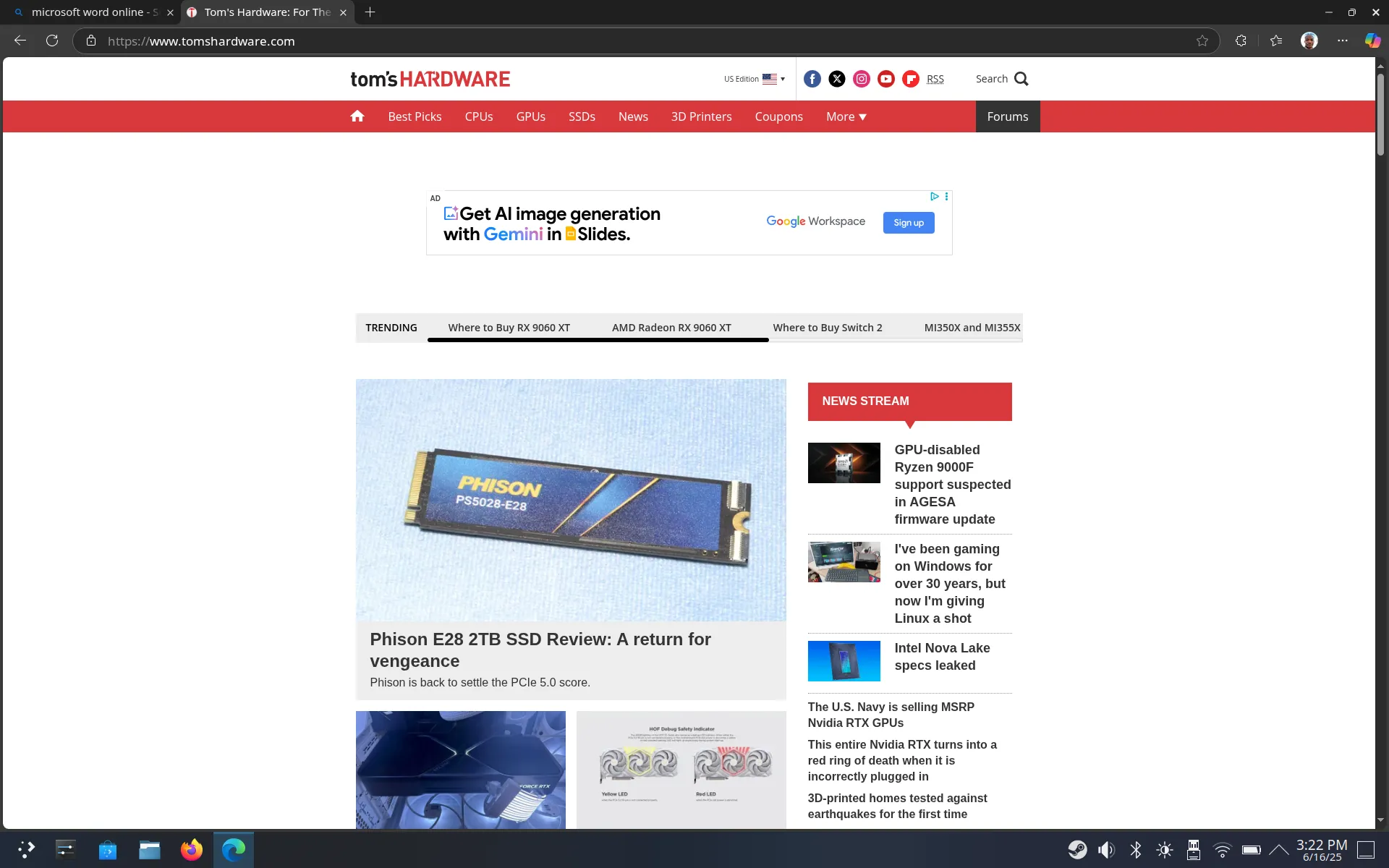
Task: Open the YouTube social icon
Action: click(x=886, y=79)
